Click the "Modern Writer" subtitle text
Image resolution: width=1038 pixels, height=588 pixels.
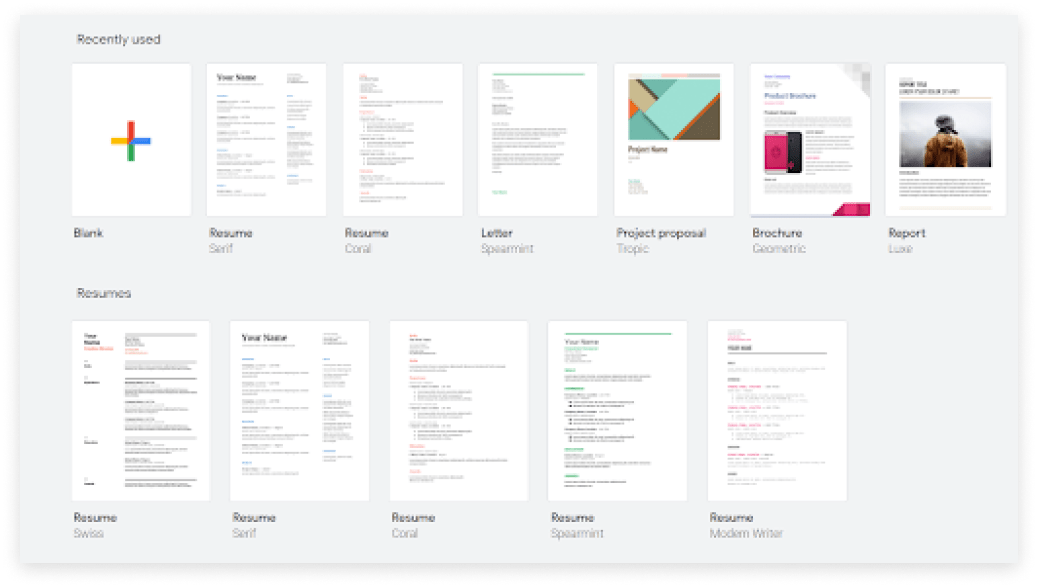746,533
